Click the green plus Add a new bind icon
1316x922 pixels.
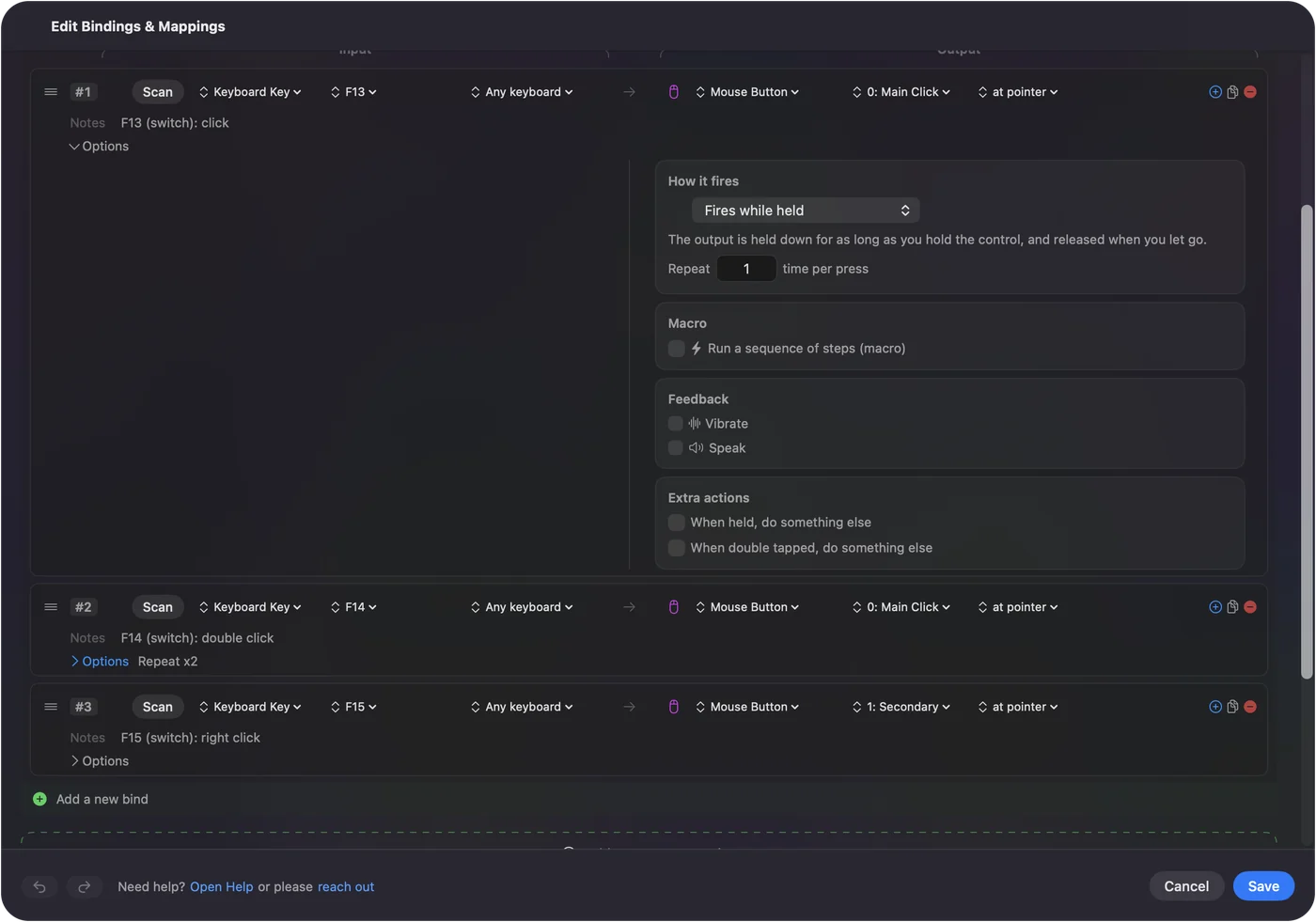coord(39,799)
